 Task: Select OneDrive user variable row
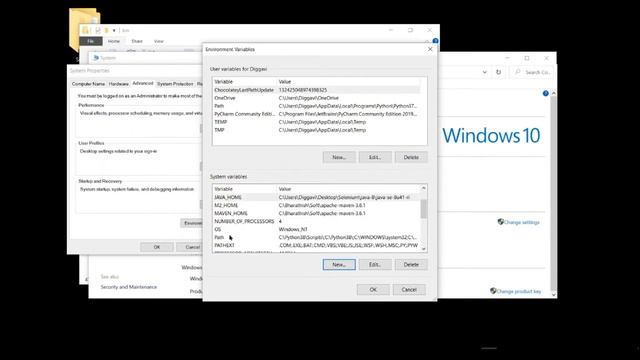click(317, 98)
